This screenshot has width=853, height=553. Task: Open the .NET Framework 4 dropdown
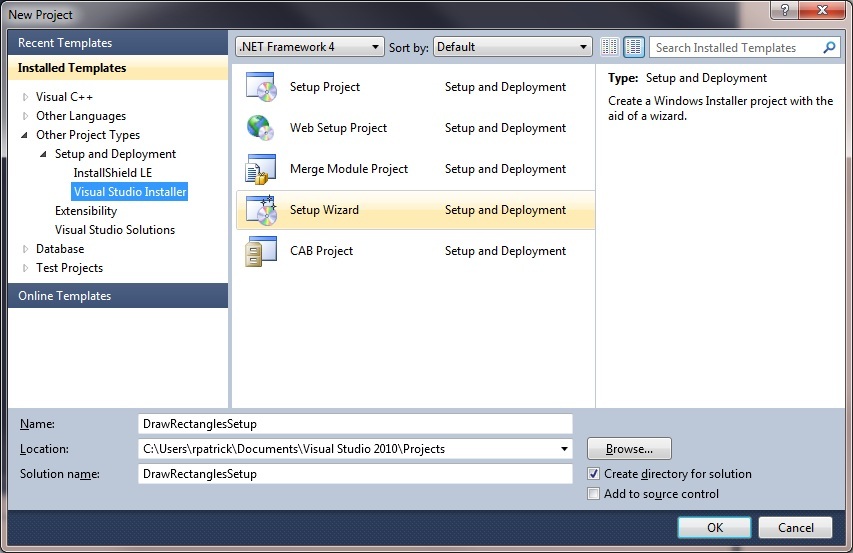pyautogui.click(x=309, y=47)
